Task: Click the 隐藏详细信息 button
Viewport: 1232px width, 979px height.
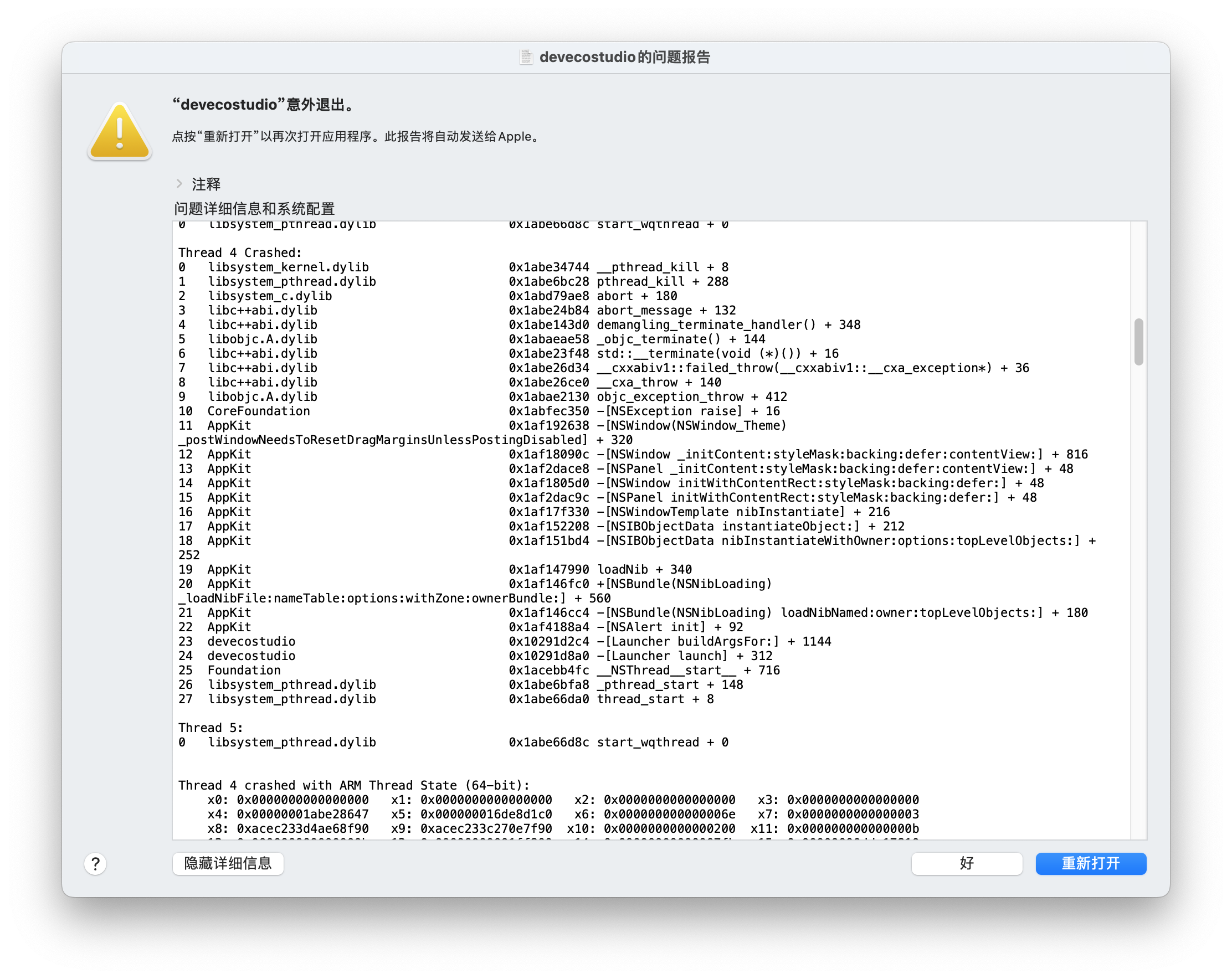Action: [x=228, y=863]
